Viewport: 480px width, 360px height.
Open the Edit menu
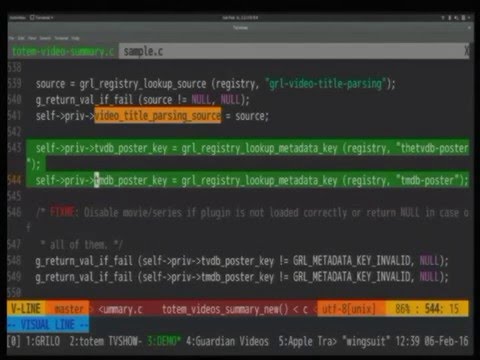click(21, 38)
